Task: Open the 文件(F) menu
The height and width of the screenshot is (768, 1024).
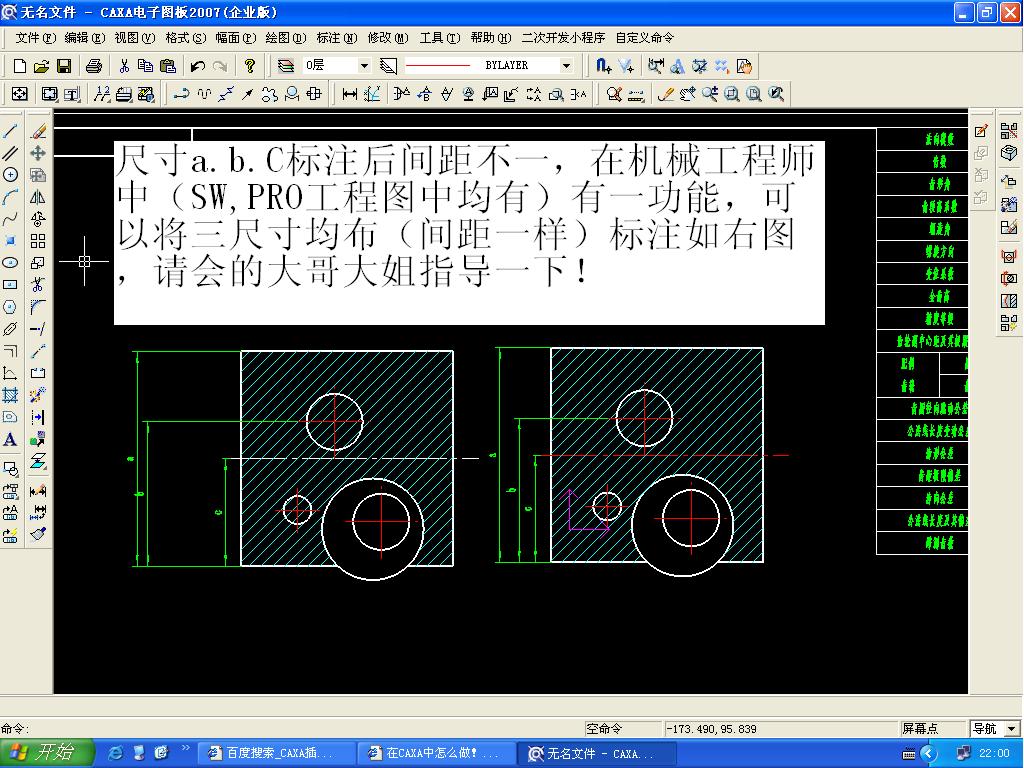Action: (36, 38)
